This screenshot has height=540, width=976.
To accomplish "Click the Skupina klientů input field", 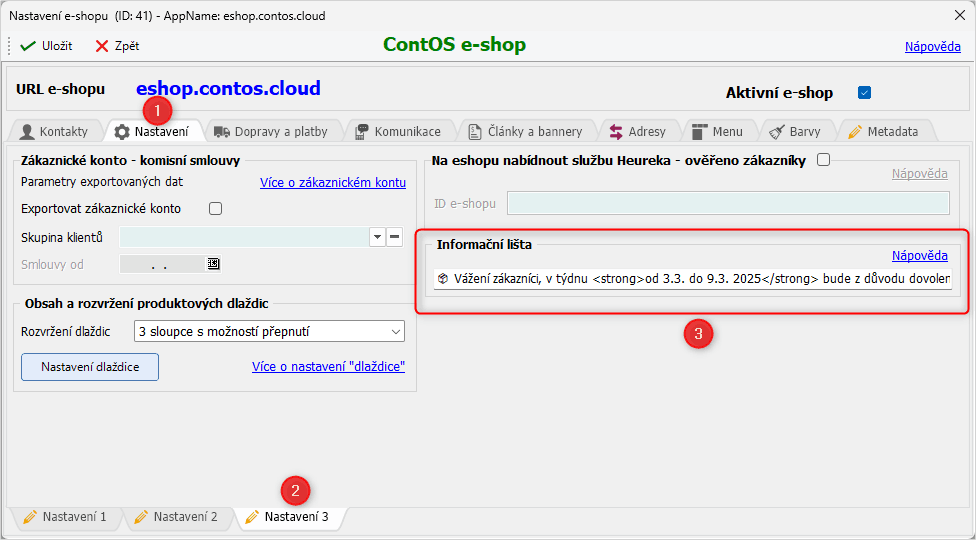I will (245, 237).
